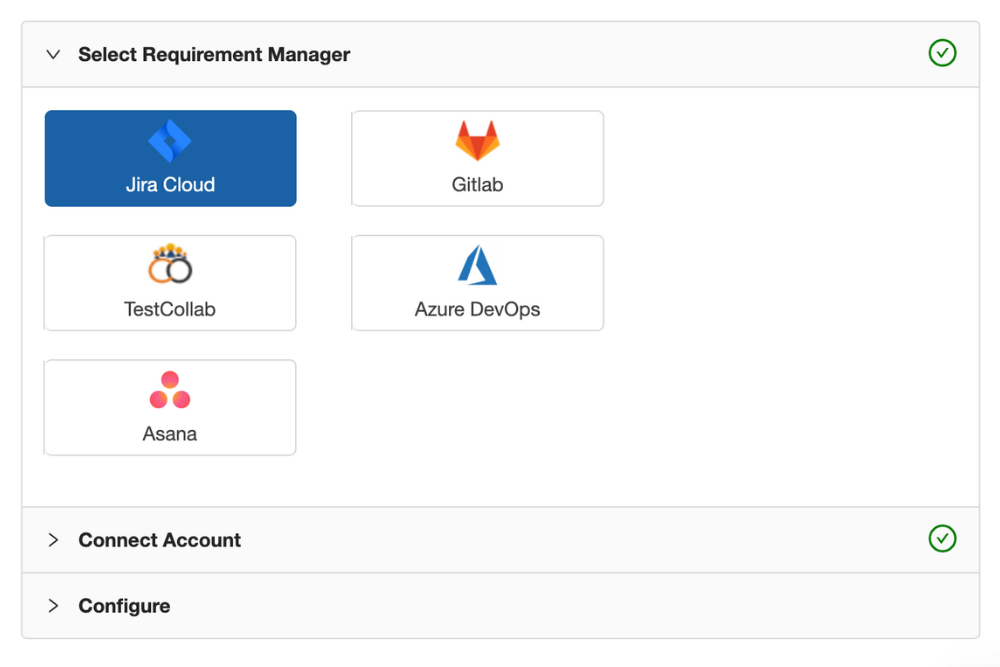Select Gitlab as the requirement manager
This screenshot has height=667, width=1000.
477,158
